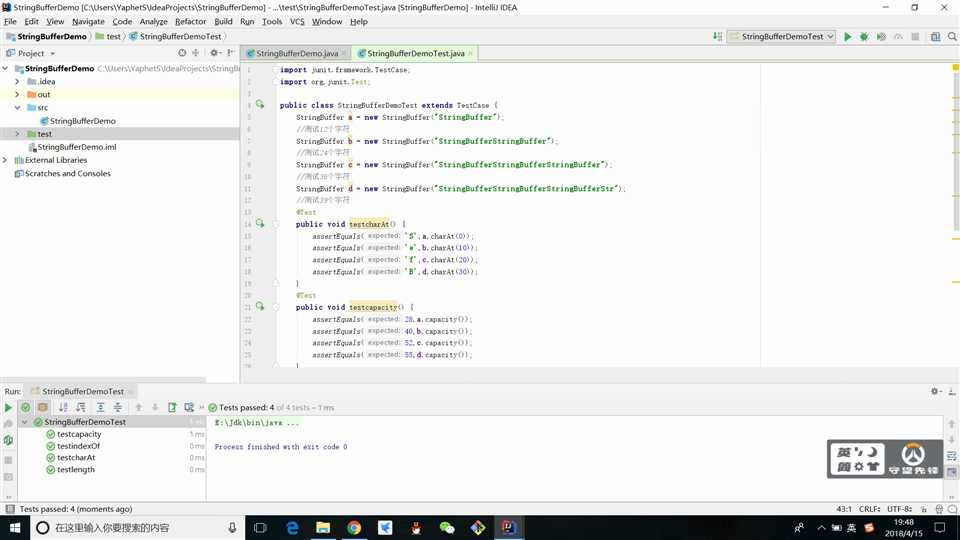Click UTF-8 encoding in status bar
Viewport: 960px width, 540px height.
click(x=899, y=509)
